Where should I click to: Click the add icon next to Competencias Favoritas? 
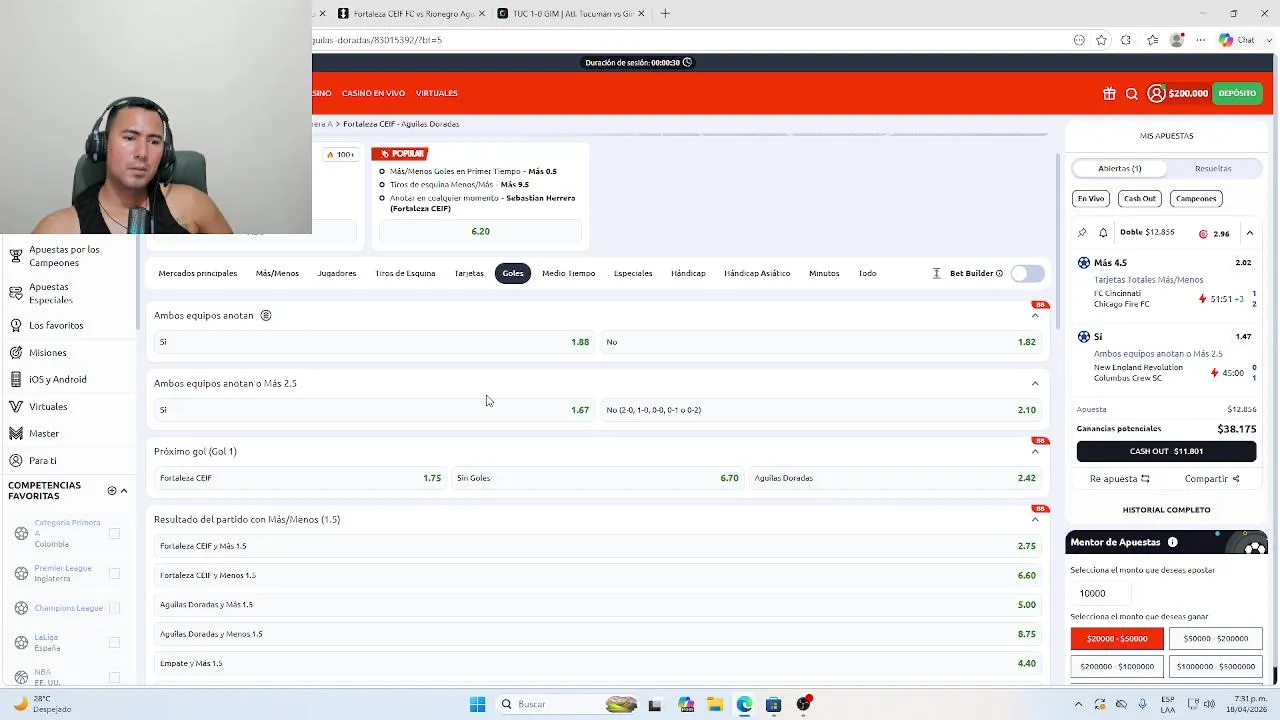[112, 491]
